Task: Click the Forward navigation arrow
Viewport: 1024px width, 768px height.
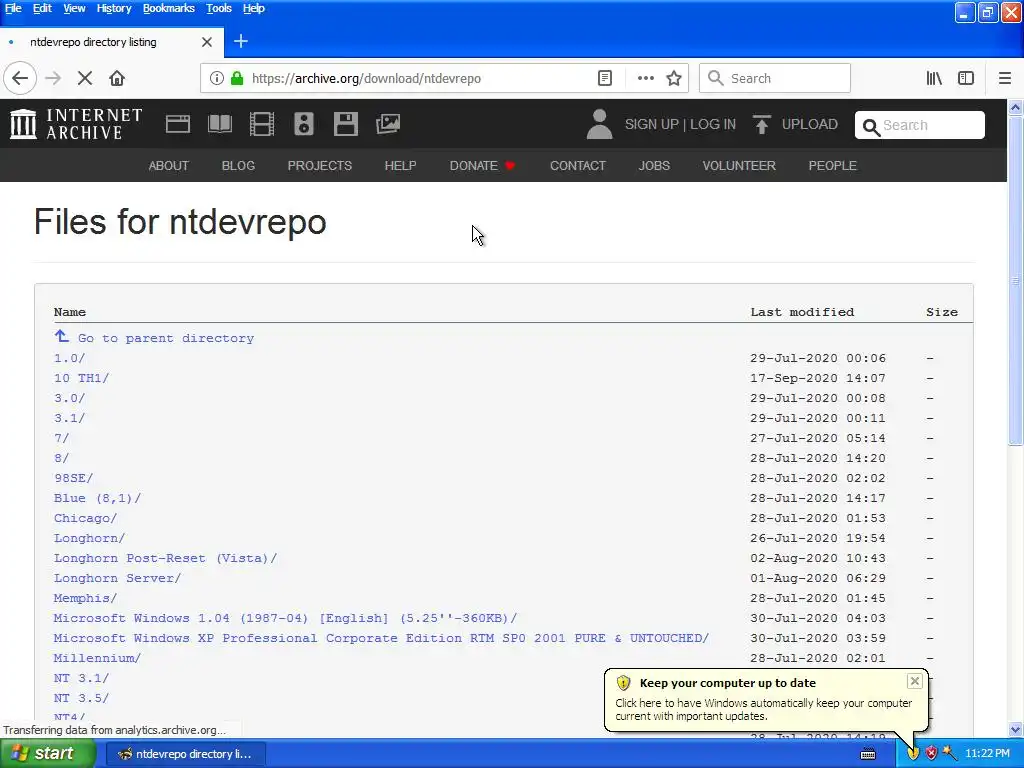Action: [x=54, y=78]
